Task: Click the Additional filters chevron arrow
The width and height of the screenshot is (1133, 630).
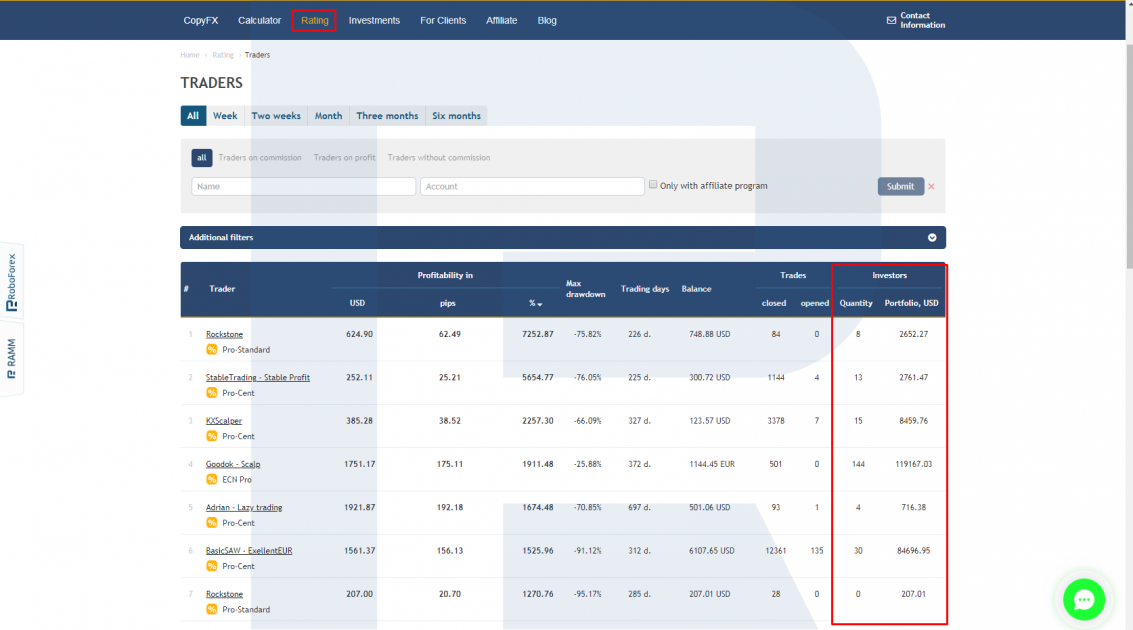Action: (932, 238)
